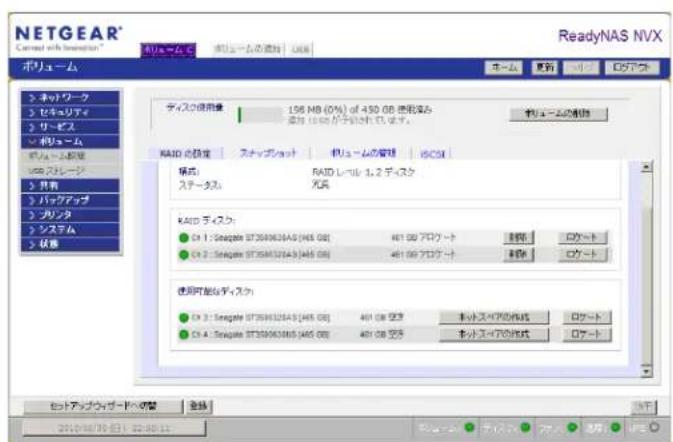
Task: Click ホットスペアの作成 for disk Ch 3
Action: tap(494, 318)
